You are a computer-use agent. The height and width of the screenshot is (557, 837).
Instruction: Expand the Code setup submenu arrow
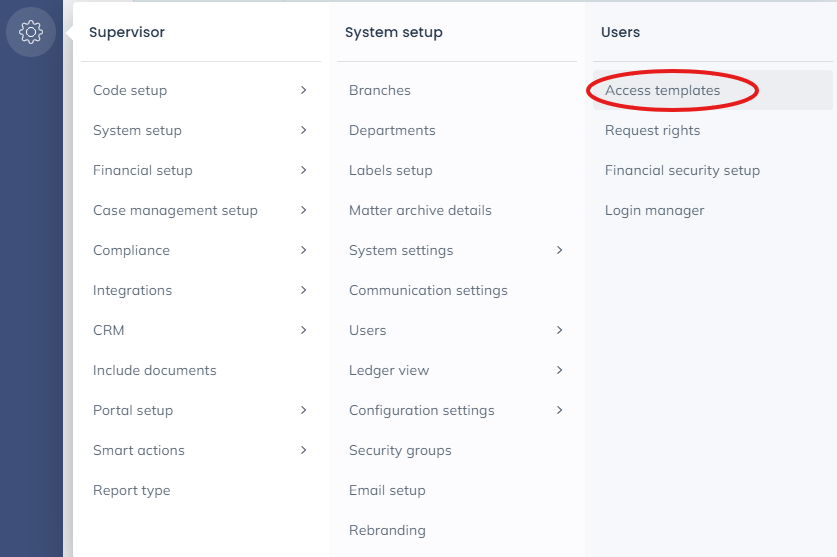point(303,90)
